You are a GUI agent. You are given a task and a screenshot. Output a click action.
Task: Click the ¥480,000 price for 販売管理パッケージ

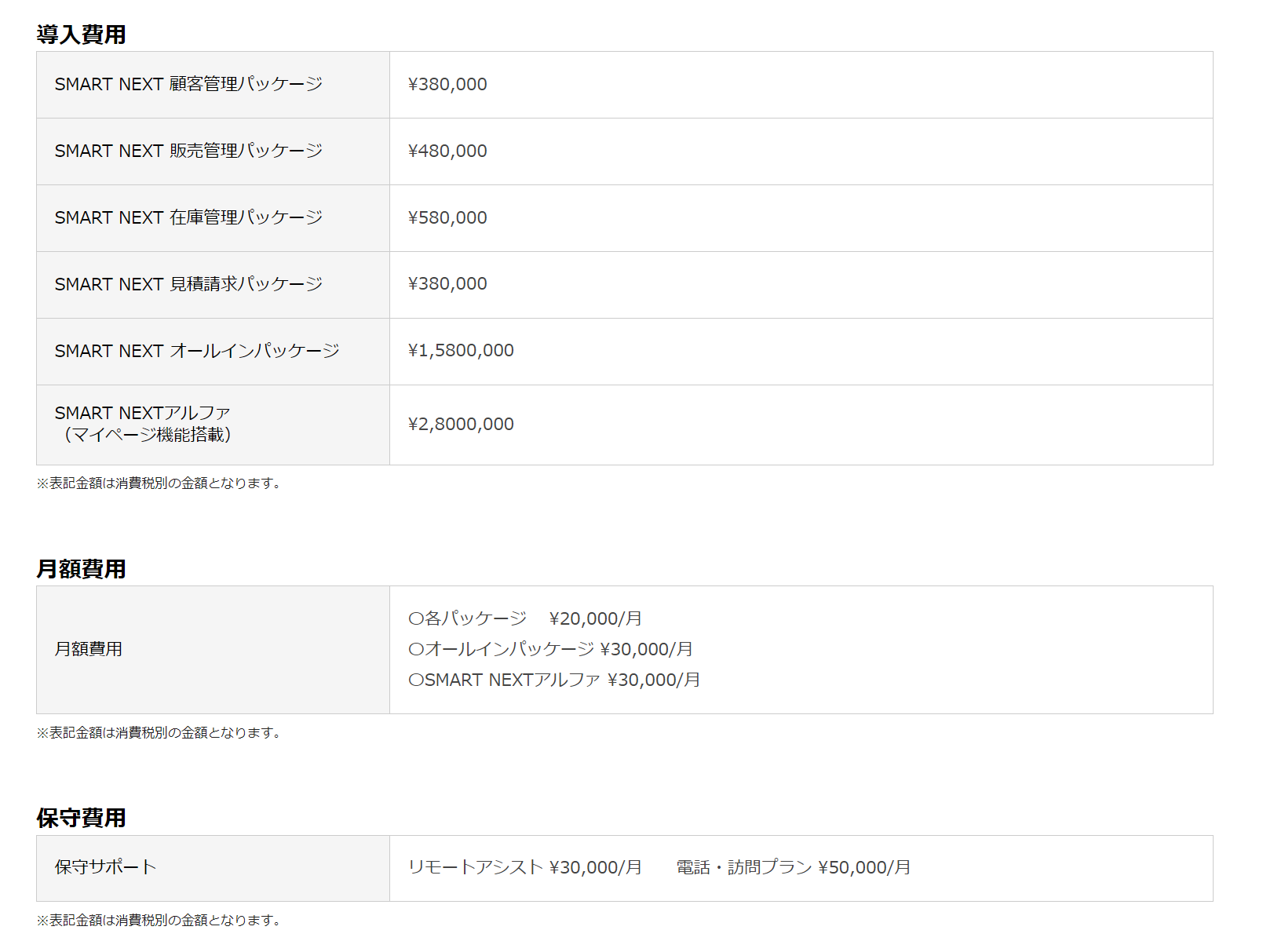click(447, 151)
